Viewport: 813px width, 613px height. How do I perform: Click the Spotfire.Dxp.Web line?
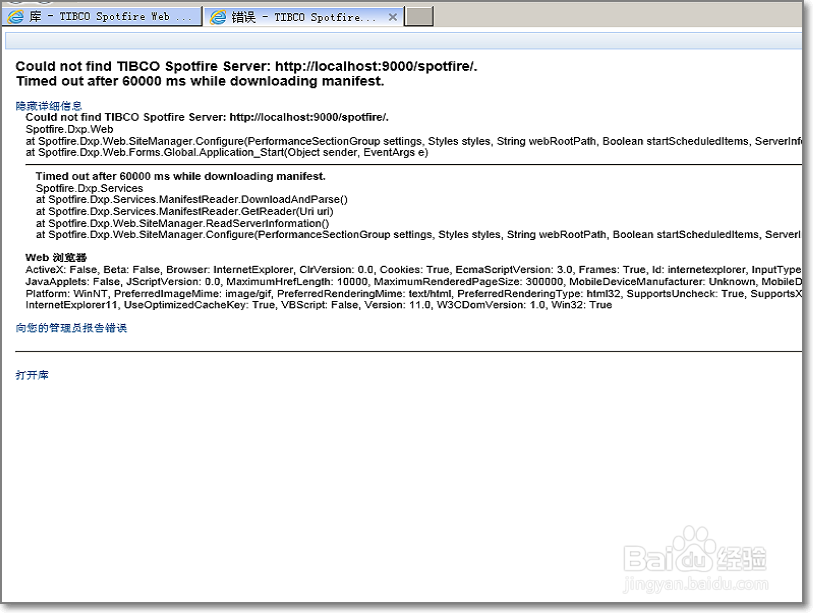click(x=69, y=129)
